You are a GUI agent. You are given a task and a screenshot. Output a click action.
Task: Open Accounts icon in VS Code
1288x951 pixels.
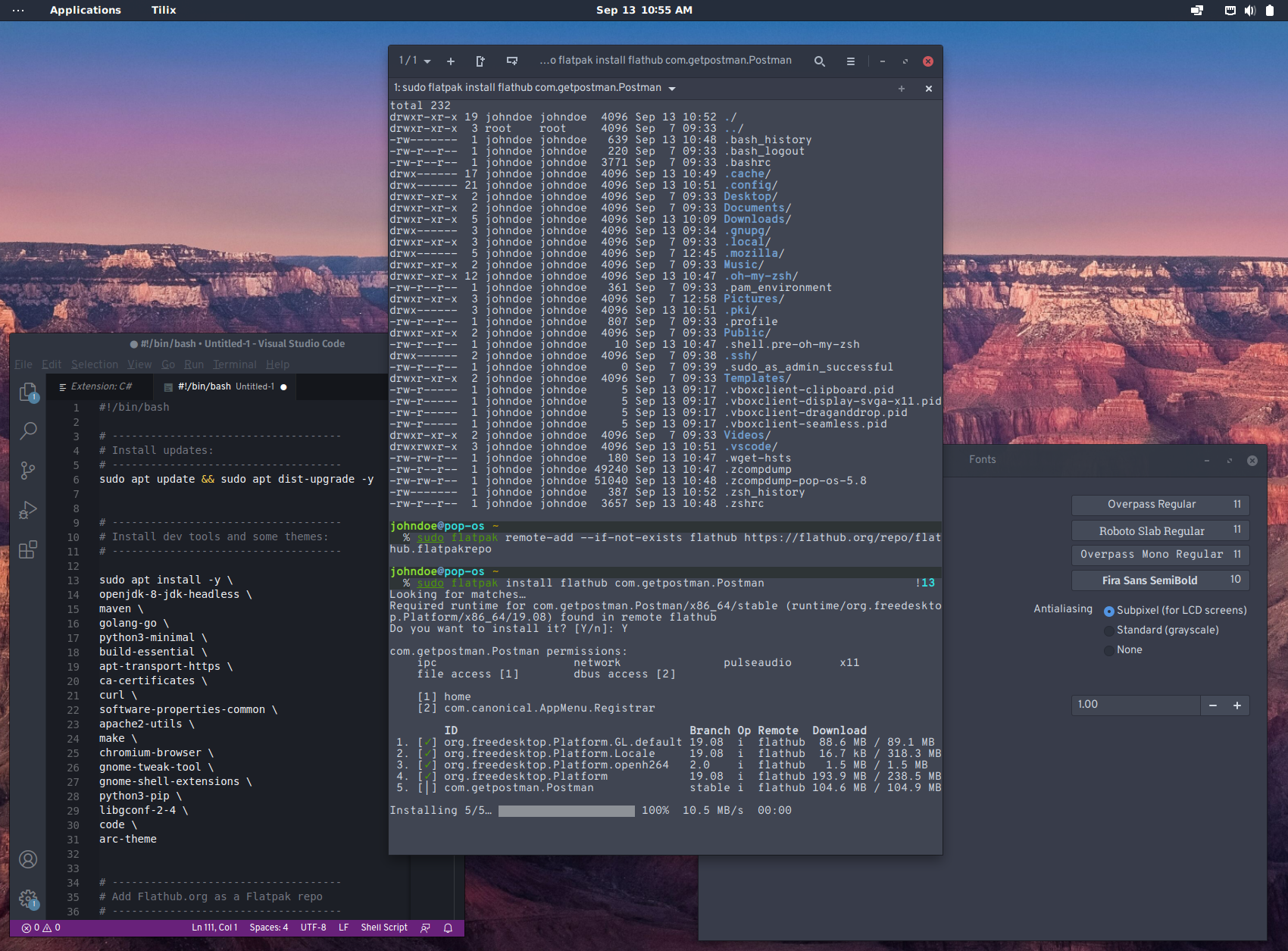coord(28,859)
